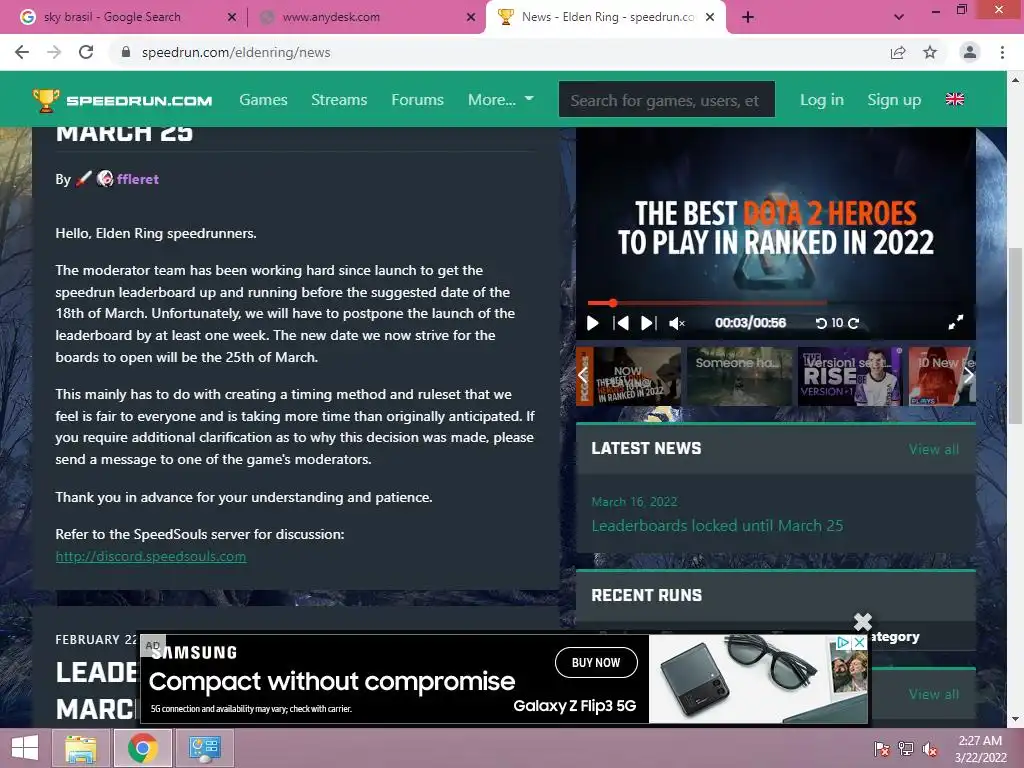Open File Explorer from taskbar

(x=81, y=748)
